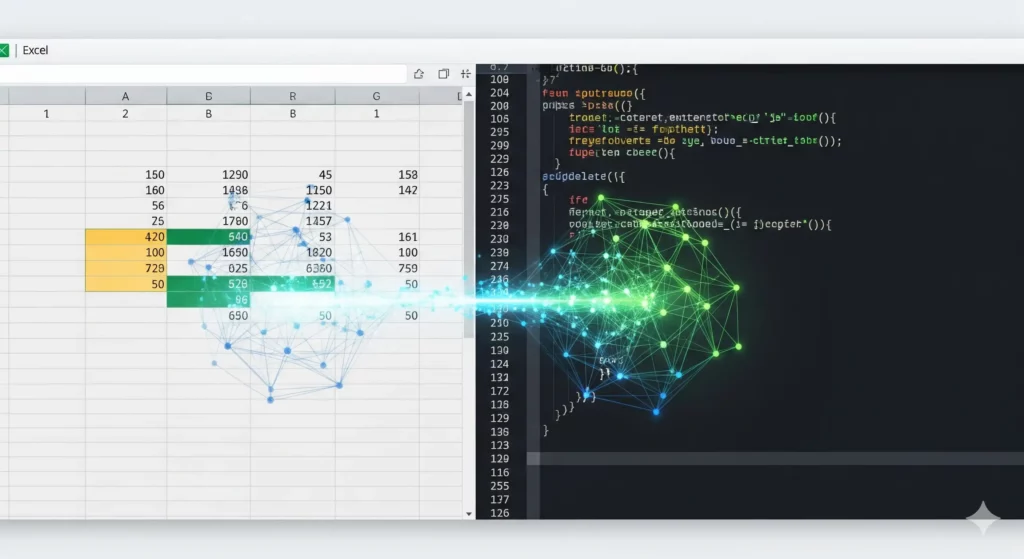1024x559 pixels.
Task: Click the cell with value 1290
Action: pos(208,175)
